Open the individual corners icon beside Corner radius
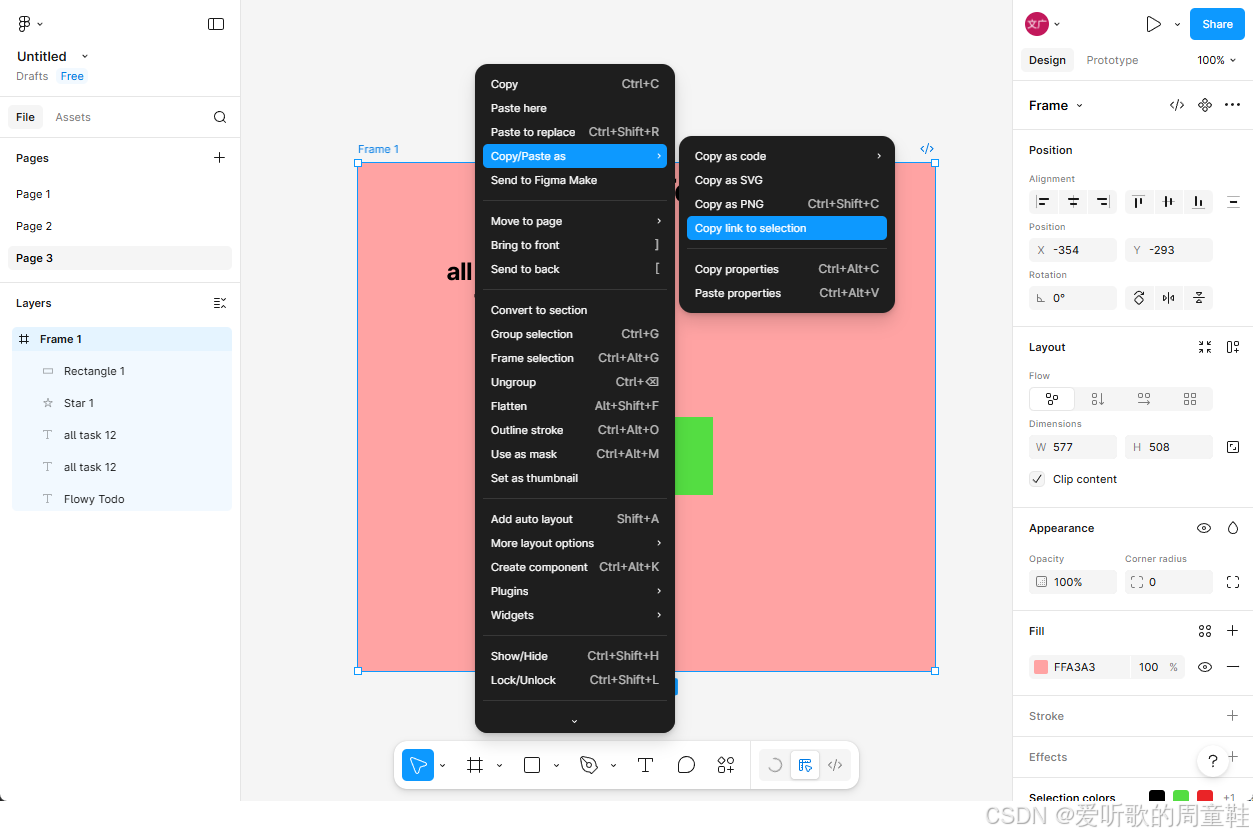1253x837 pixels. click(x=1233, y=582)
